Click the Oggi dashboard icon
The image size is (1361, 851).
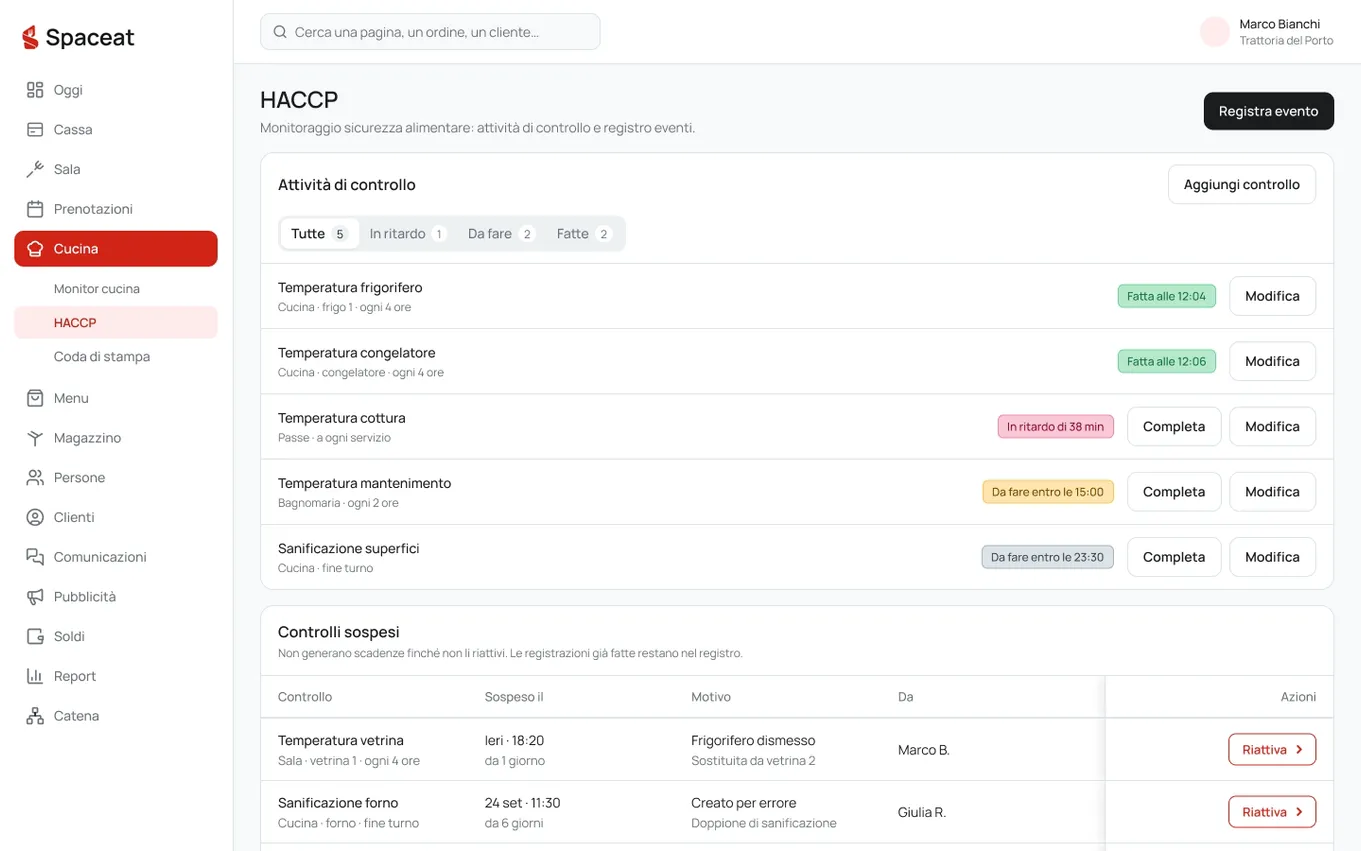point(35,90)
